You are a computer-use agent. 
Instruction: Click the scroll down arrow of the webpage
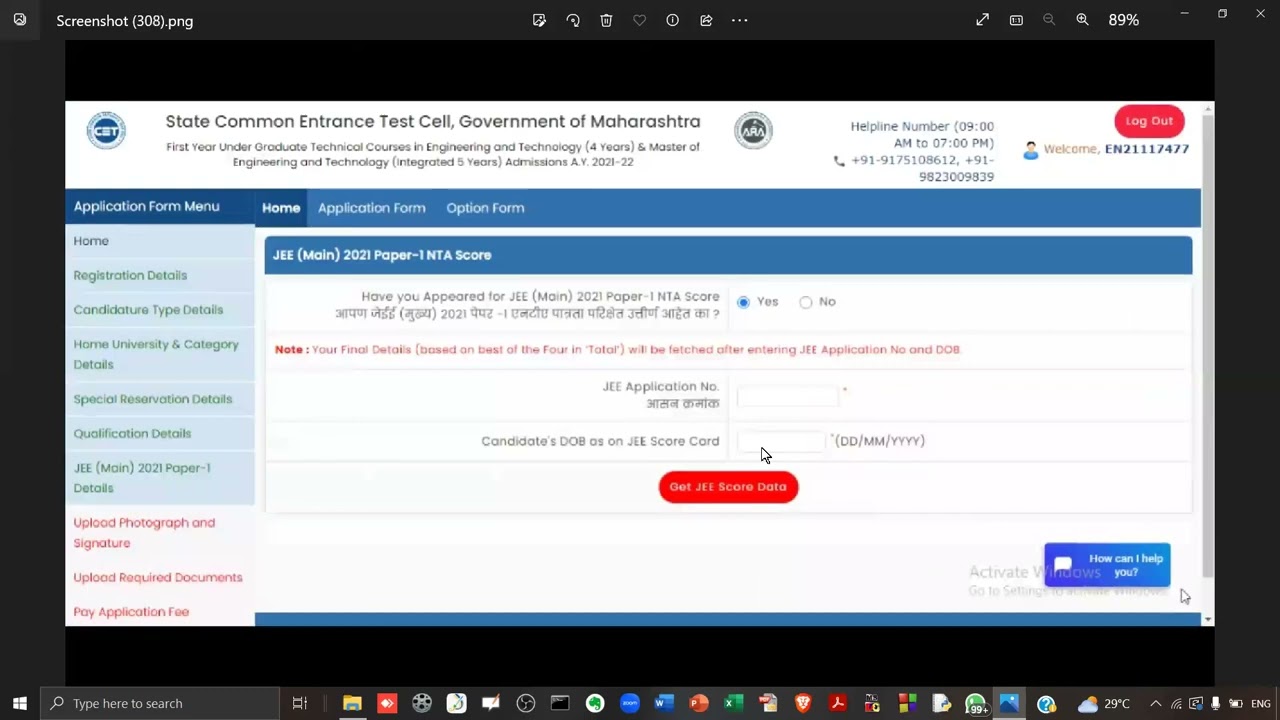pos(1207,619)
